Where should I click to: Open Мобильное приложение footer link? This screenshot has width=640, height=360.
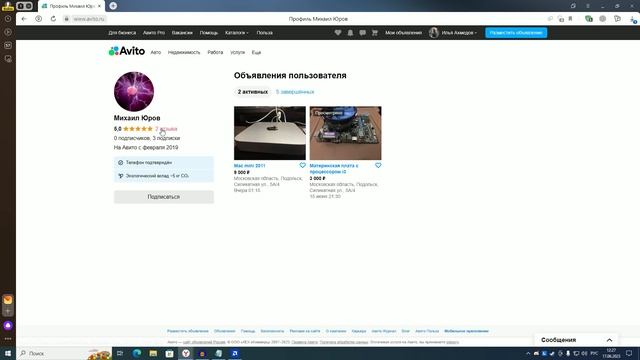click(466, 331)
